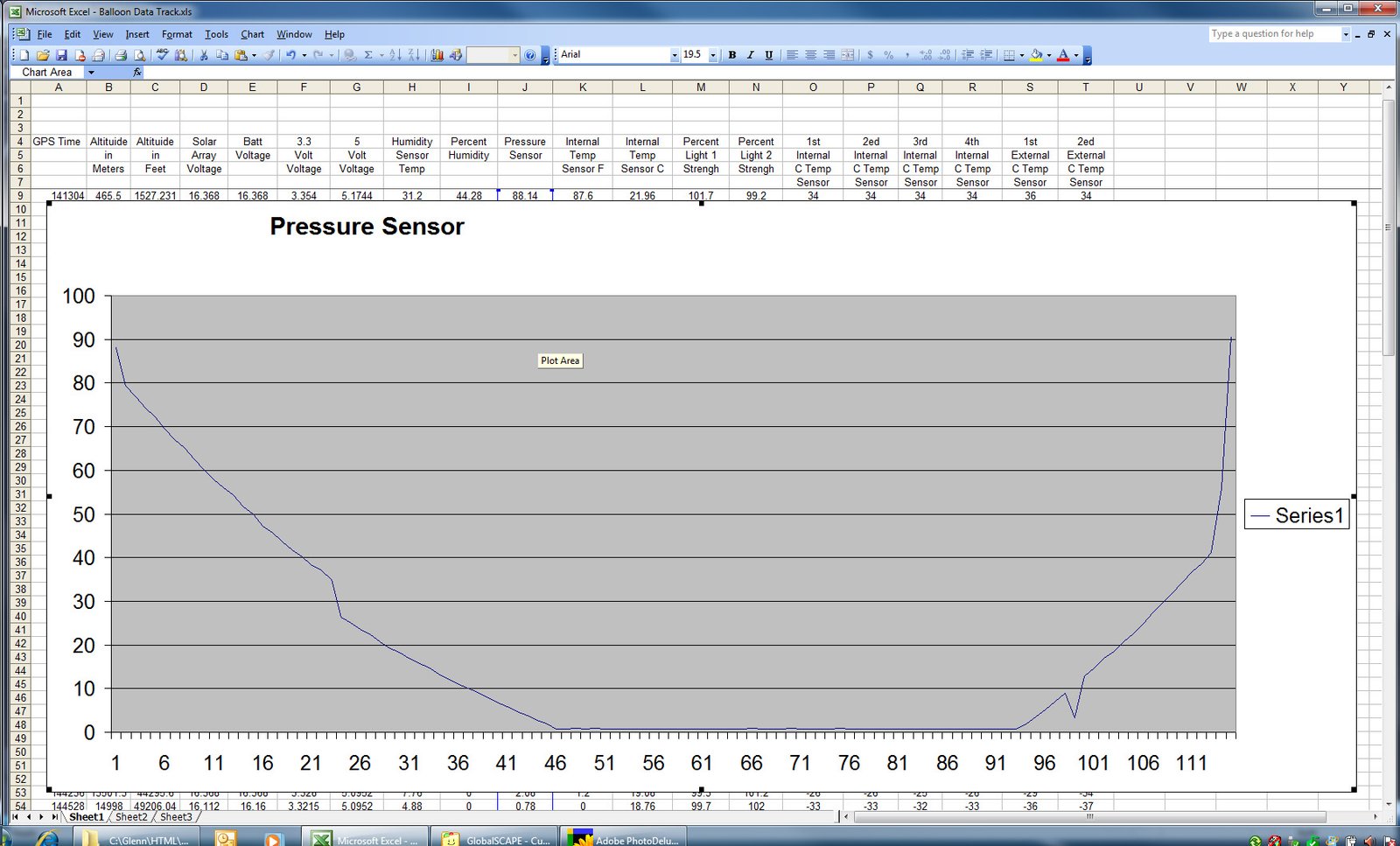This screenshot has height=846, width=1400.
Task: Select the column J header
Action: pos(525,87)
